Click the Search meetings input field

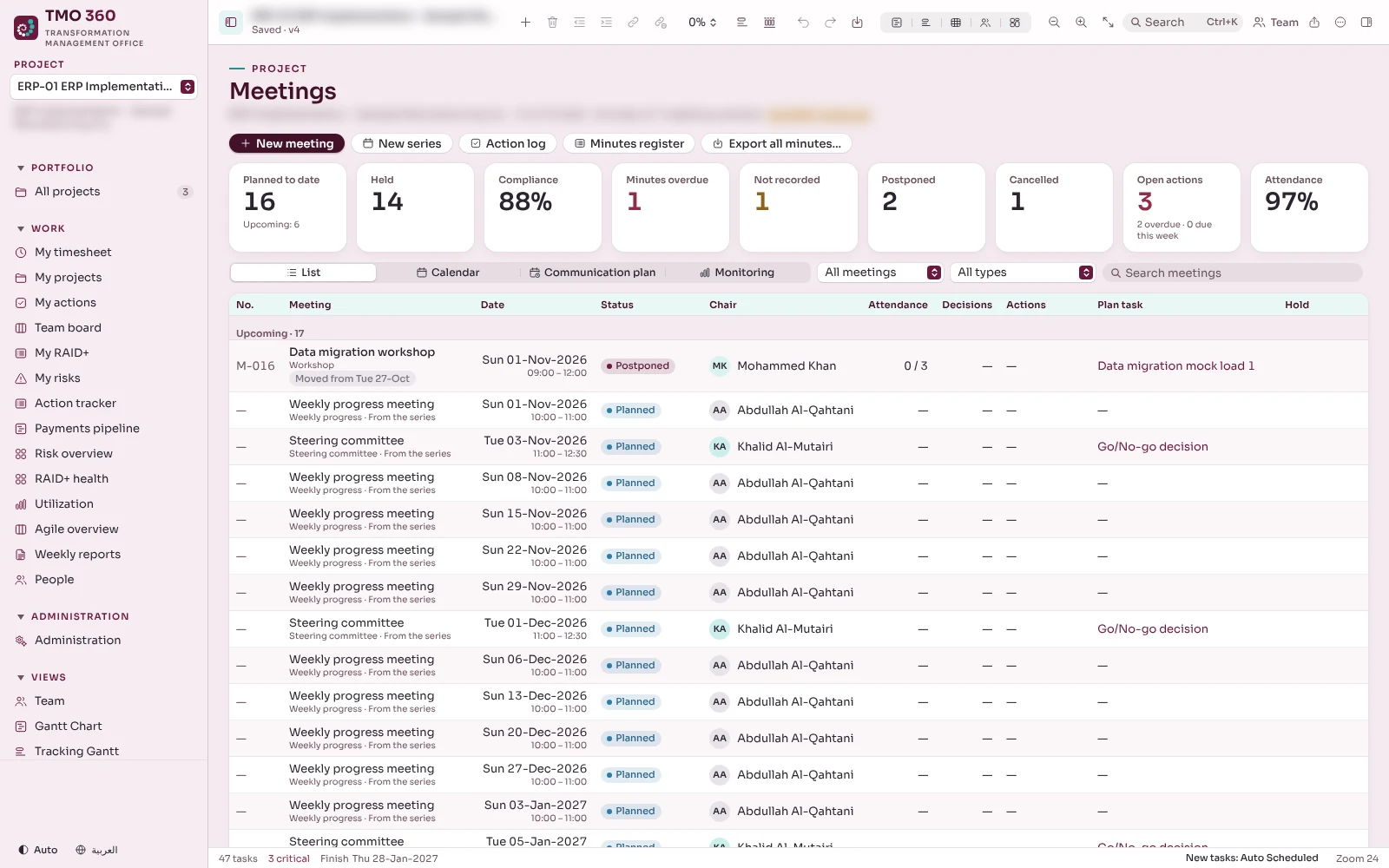[x=1233, y=273]
